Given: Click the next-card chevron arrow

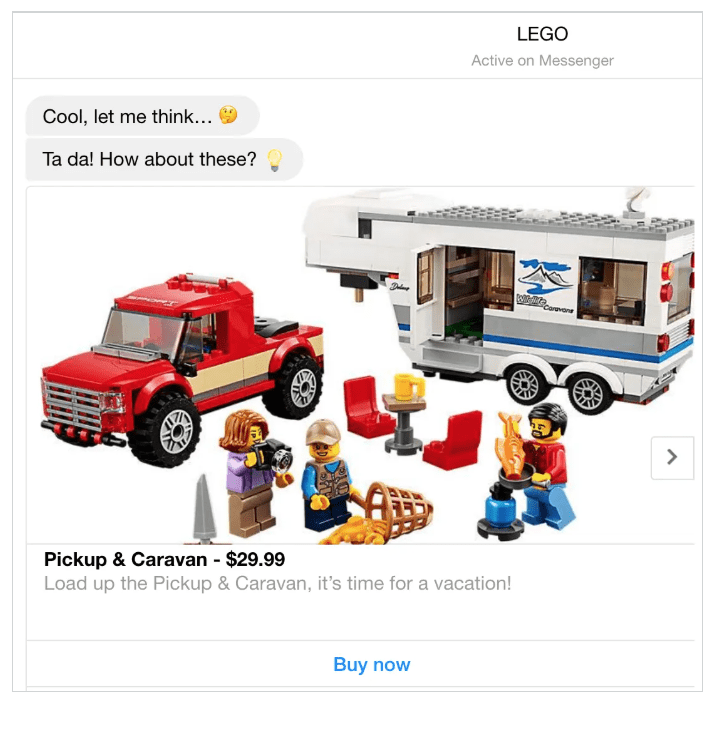Looking at the screenshot, I should 672,457.
